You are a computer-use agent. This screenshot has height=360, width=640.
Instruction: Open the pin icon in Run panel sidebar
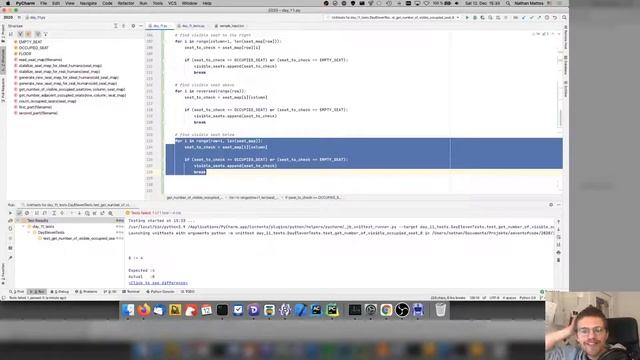click(11, 258)
